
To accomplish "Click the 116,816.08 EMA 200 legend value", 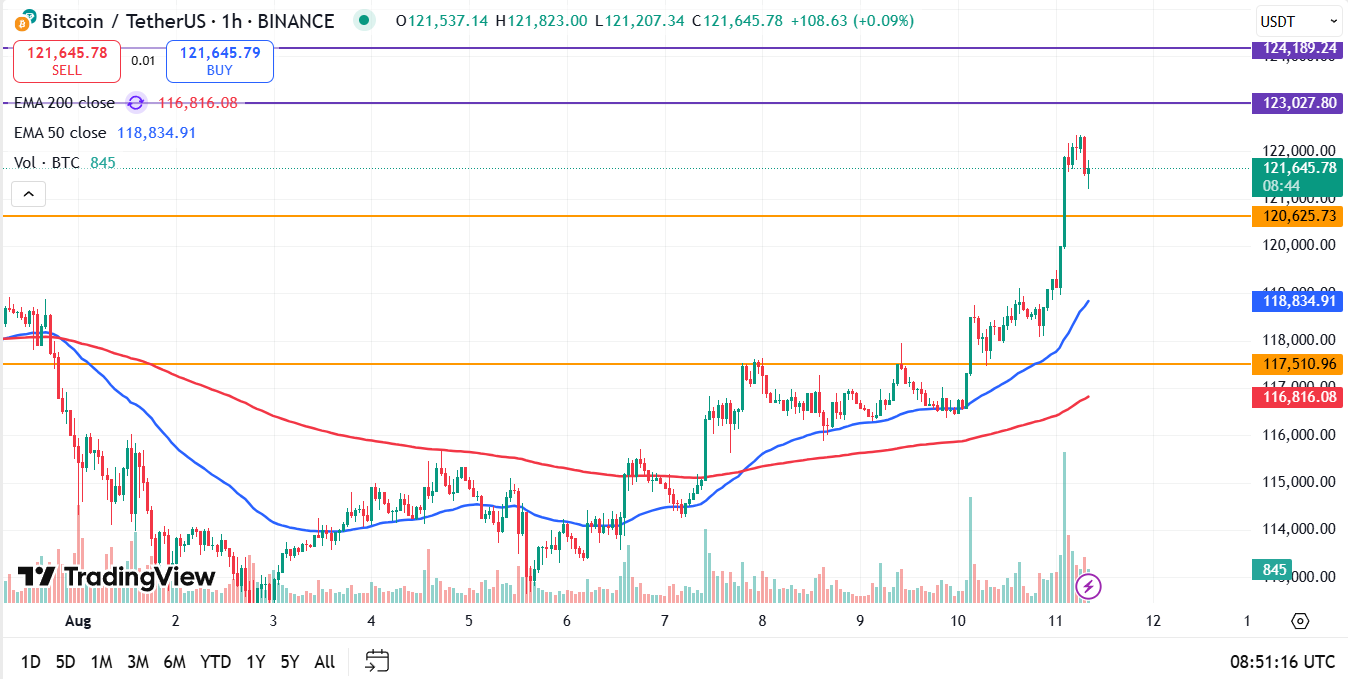I will click(x=198, y=102).
